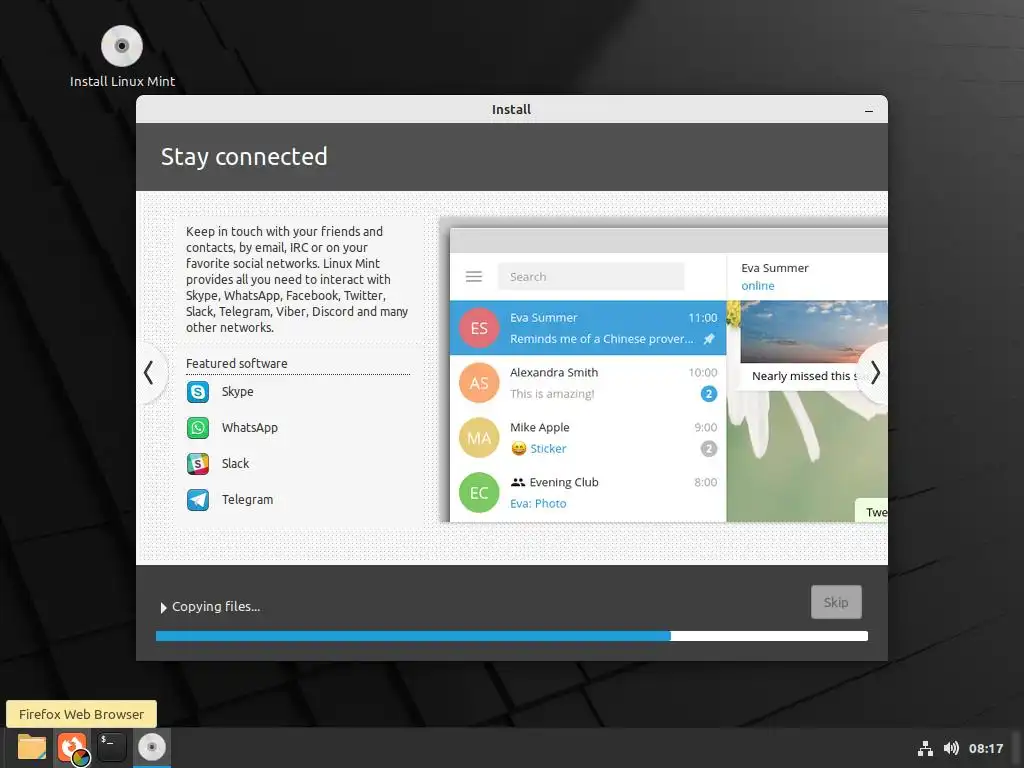Screen dimensions: 1024x768
Task: Click the smiley emoji in Mike Apple chat
Action: (519, 449)
